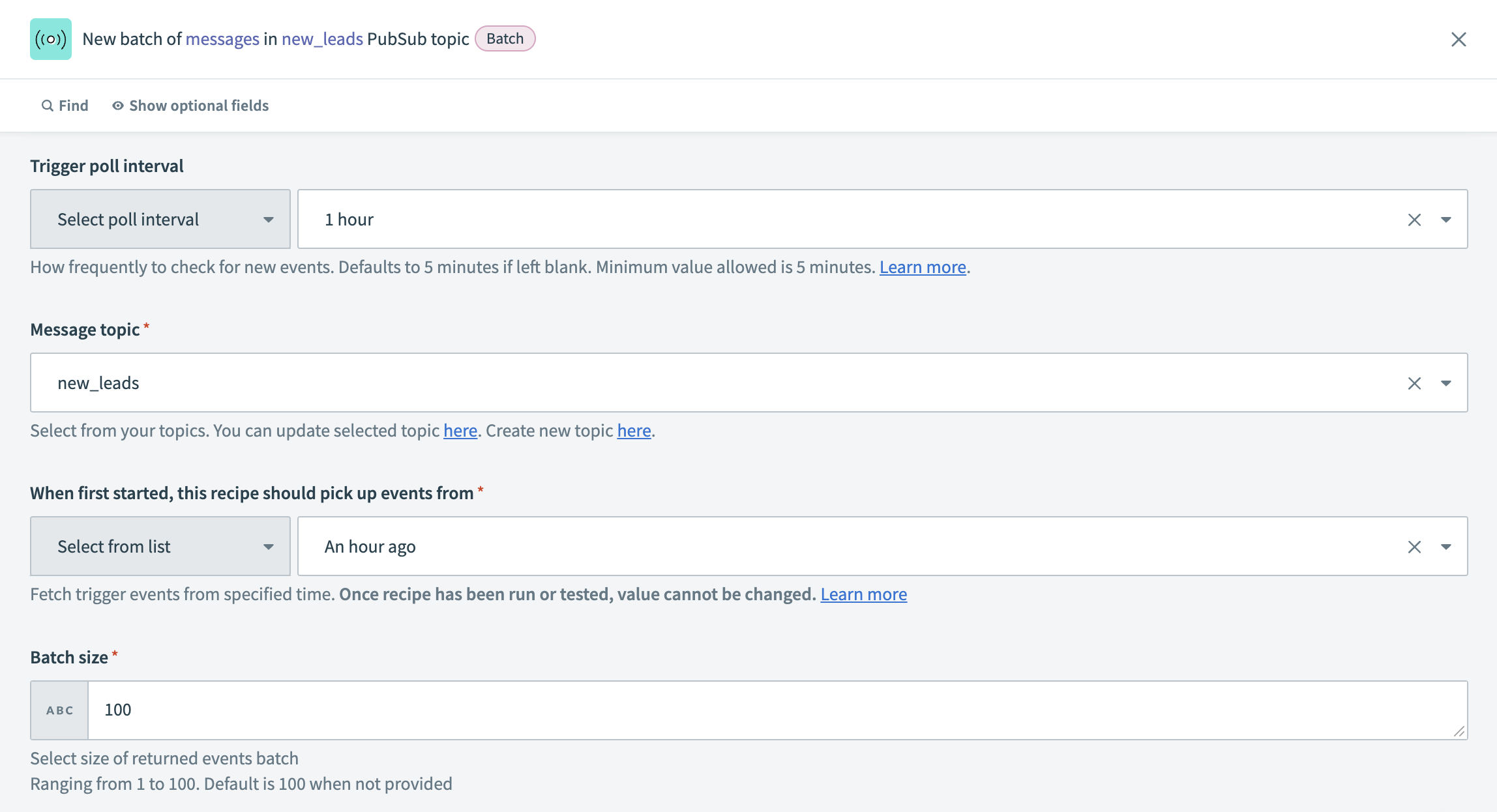Close the trigger configuration panel
Viewport: 1497px width, 812px height.
tap(1459, 39)
